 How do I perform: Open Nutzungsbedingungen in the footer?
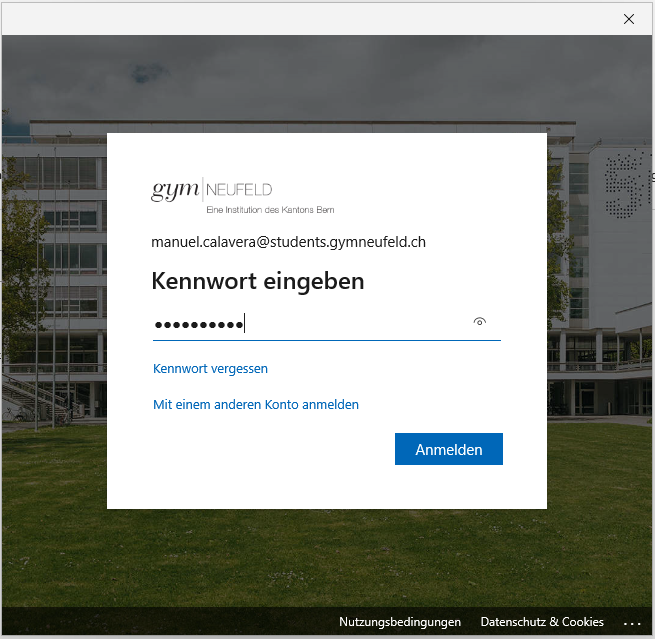coord(399,622)
